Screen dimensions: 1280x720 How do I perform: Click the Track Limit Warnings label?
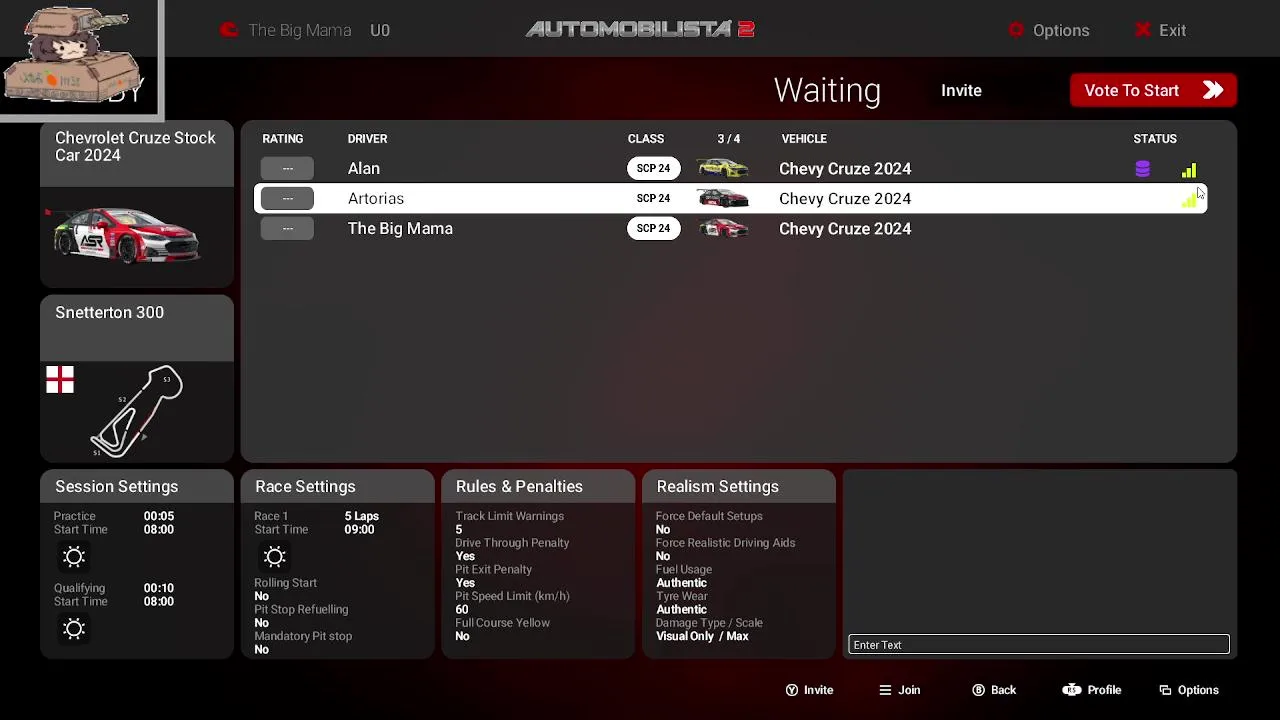510,516
